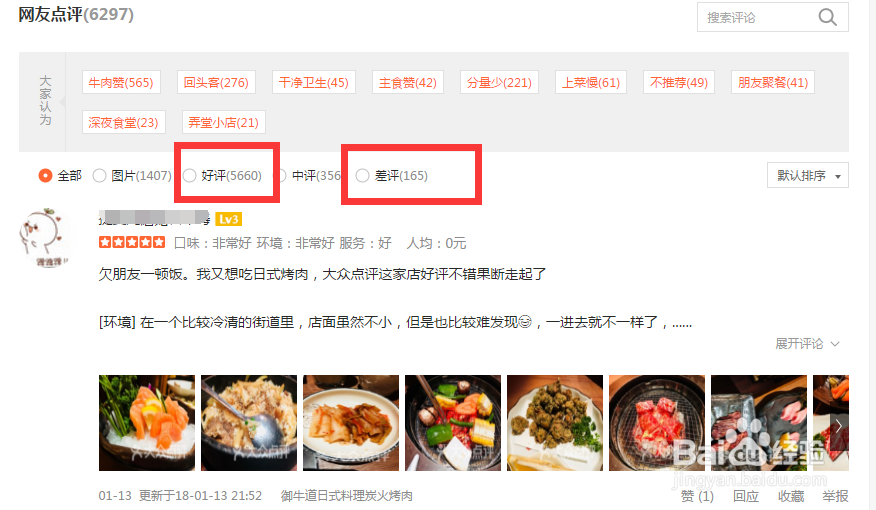Click the Lv3 user level badge

tap(228, 219)
